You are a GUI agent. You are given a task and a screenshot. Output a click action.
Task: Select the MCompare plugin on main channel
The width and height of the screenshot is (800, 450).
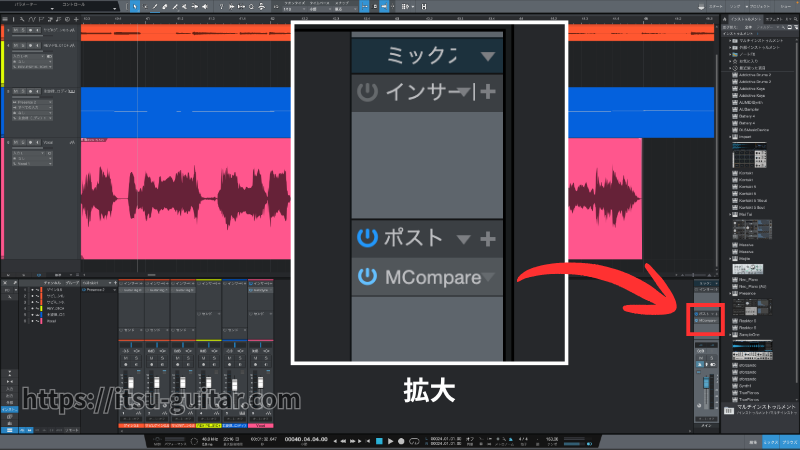tap(707, 320)
